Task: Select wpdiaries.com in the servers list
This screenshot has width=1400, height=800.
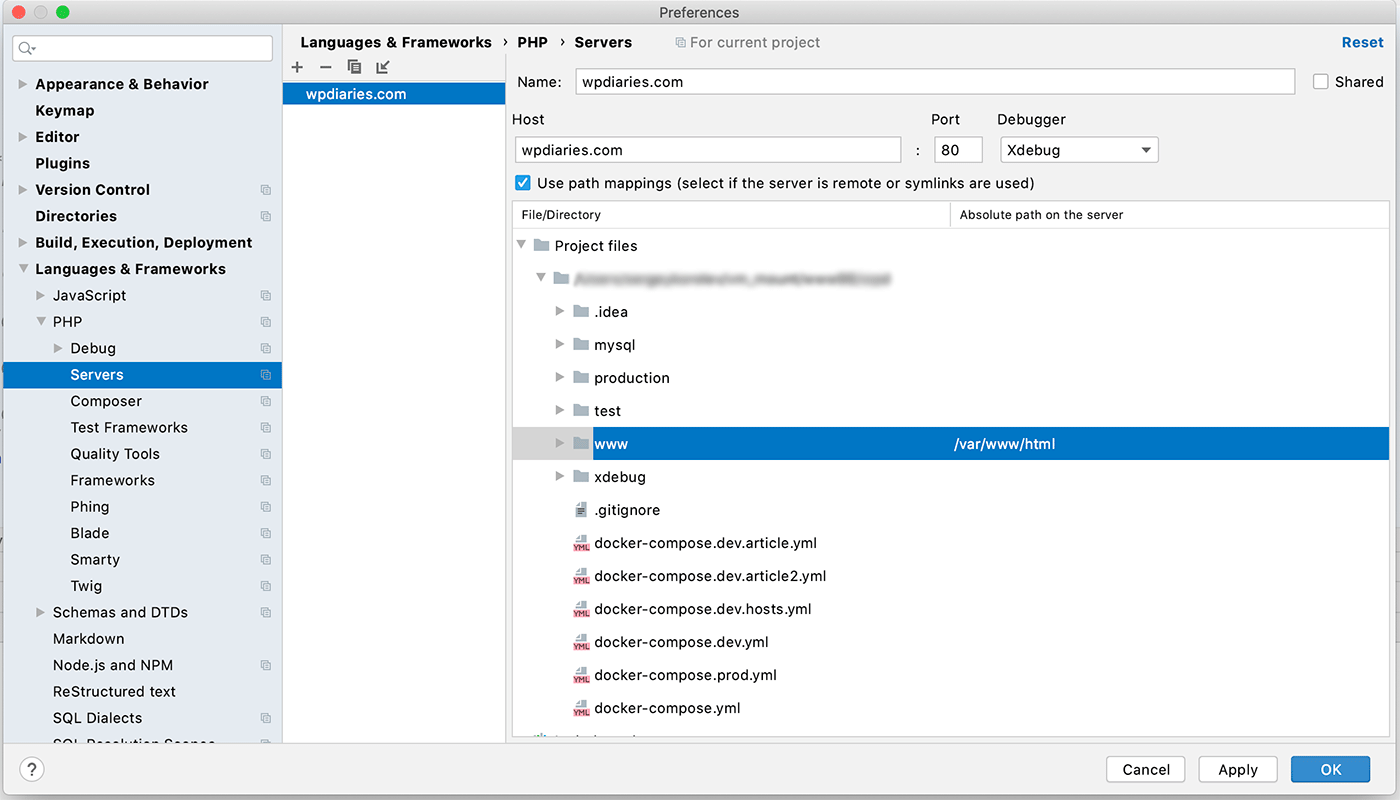Action: click(x=394, y=94)
